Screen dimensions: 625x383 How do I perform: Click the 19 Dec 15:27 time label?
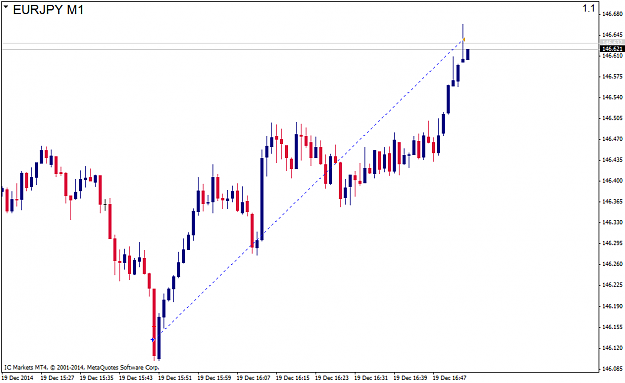pyautogui.click(x=57, y=378)
